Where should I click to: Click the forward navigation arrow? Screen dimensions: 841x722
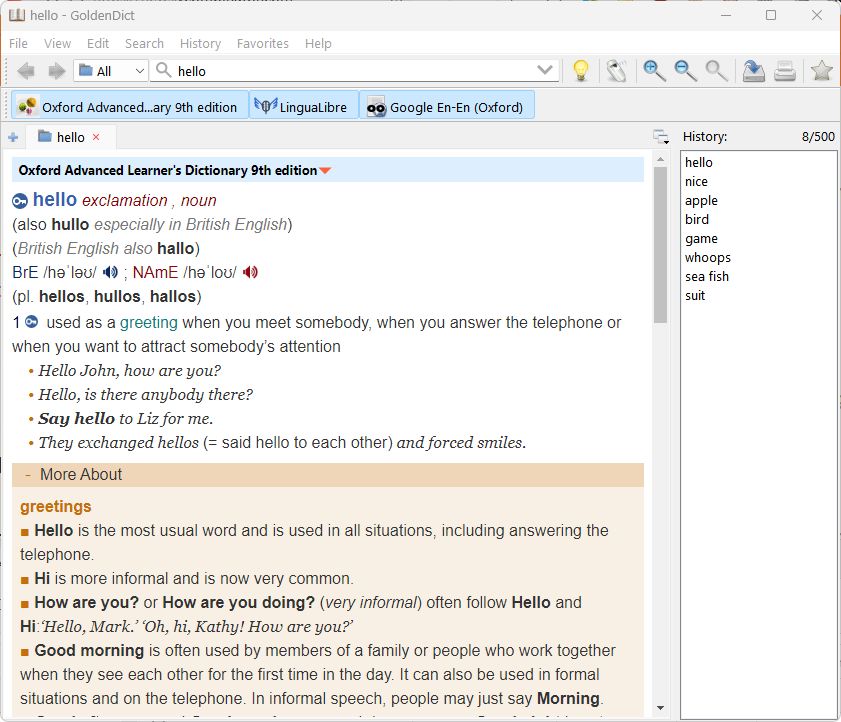coord(56,71)
